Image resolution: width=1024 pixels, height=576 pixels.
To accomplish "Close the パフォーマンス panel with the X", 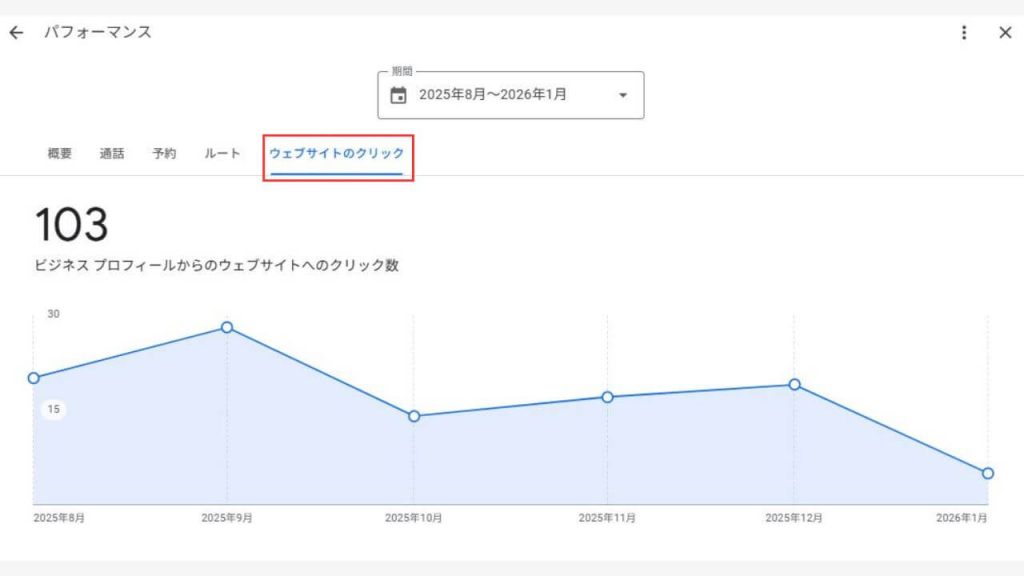I will click(x=1005, y=32).
